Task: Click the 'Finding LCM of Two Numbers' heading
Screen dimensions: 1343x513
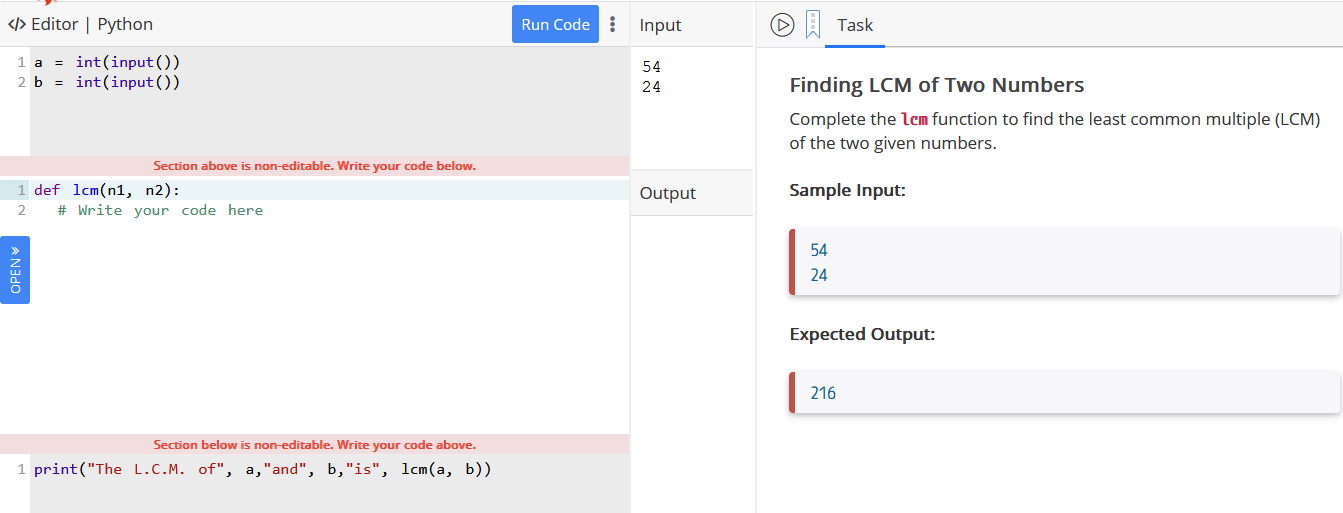Action: pos(937,85)
